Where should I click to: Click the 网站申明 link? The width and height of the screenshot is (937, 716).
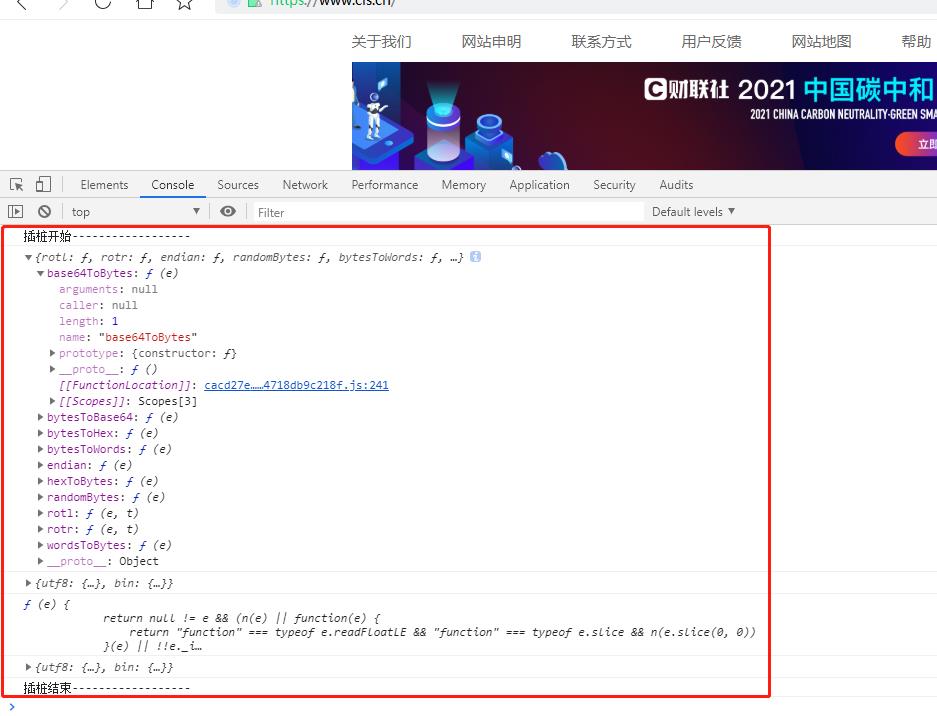coord(491,42)
